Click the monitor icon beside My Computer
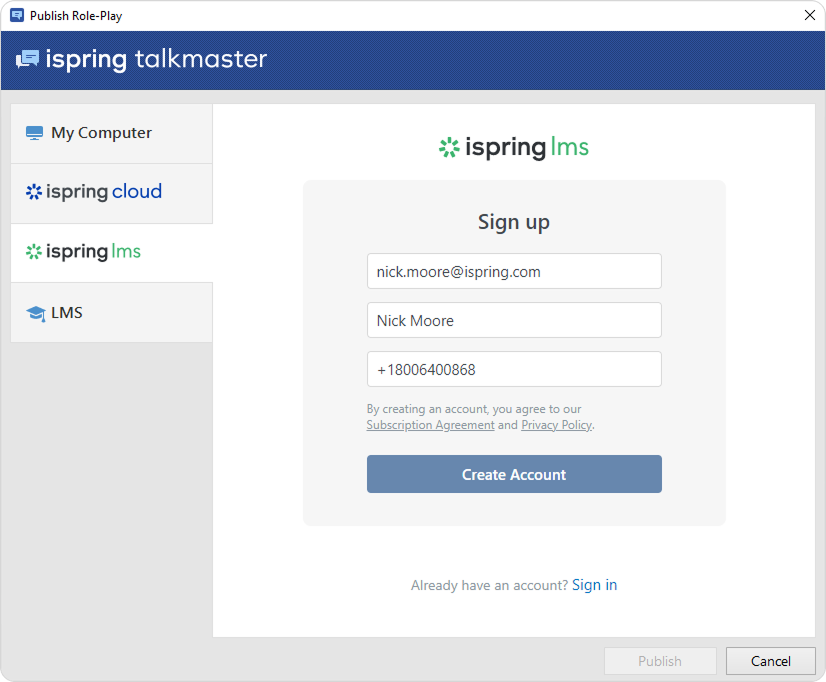The height and width of the screenshot is (682, 826). 35,133
